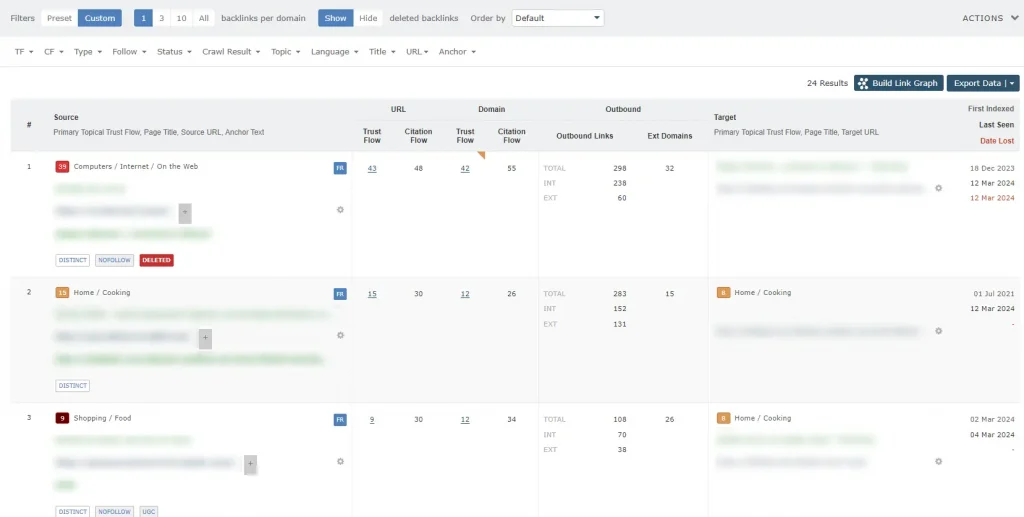The width and height of the screenshot is (1024, 517).
Task: Sort by Domain Trust Flow column header
Action: (x=465, y=136)
